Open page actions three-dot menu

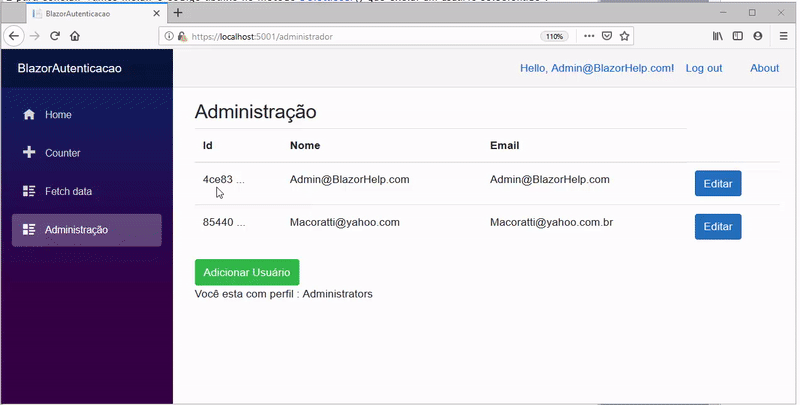pyautogui.click(x=589, y=36)
